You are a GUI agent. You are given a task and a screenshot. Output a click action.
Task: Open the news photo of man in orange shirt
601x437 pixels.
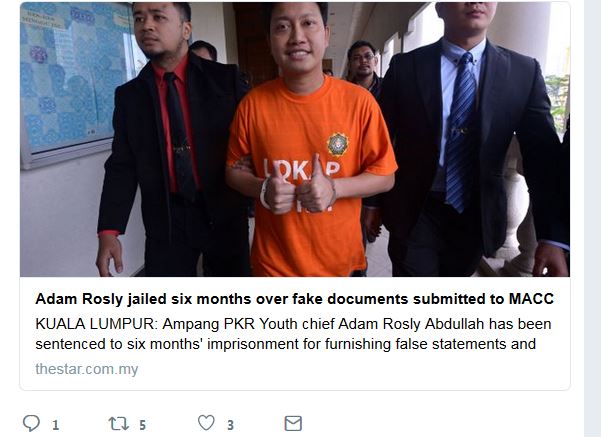click(295, 139)
